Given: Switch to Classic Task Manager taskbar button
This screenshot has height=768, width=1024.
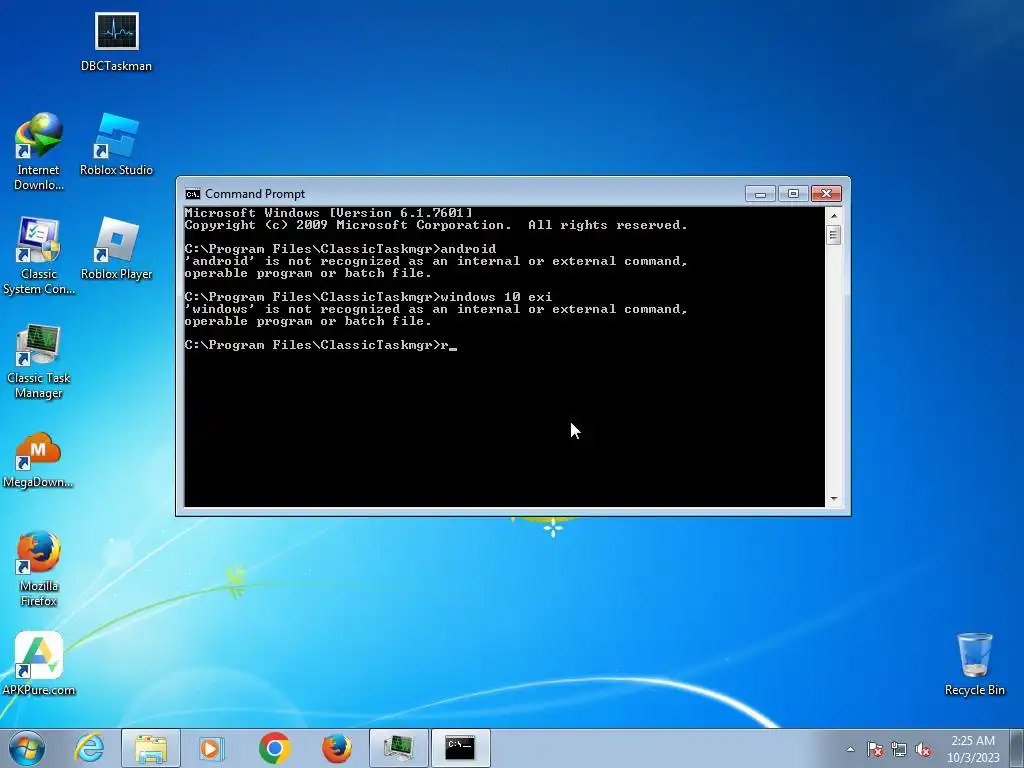Looking at the screenshot, I should pos(398,748).
